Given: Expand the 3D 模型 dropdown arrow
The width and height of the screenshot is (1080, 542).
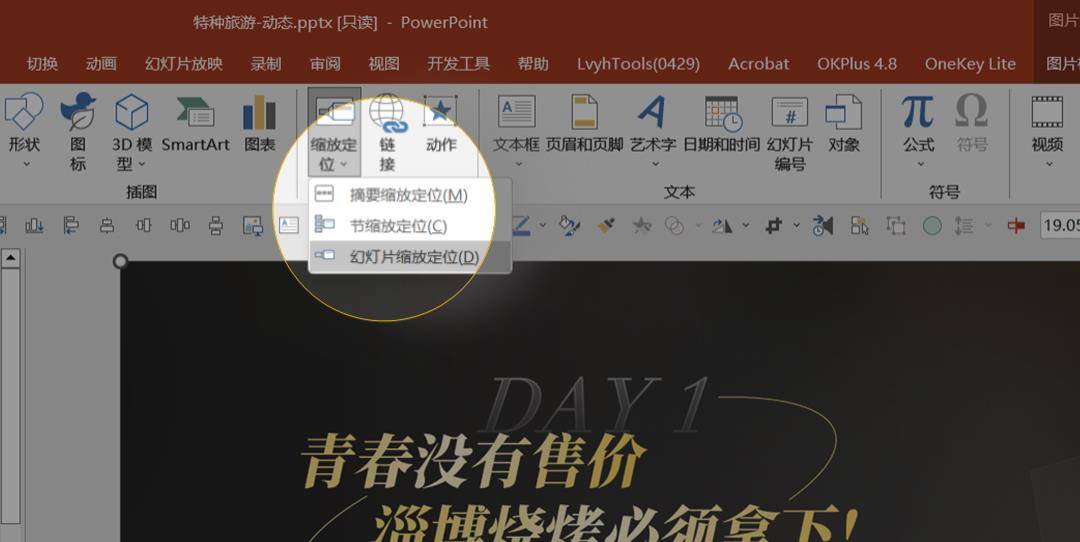Looking at the screenshot, I should coord(142,164).
